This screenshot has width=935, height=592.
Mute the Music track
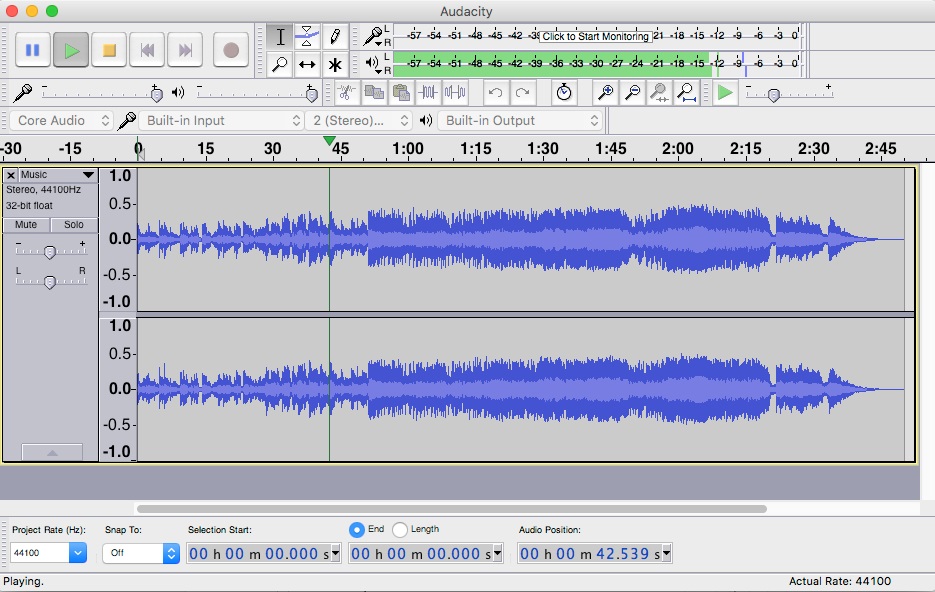(24, 224)
